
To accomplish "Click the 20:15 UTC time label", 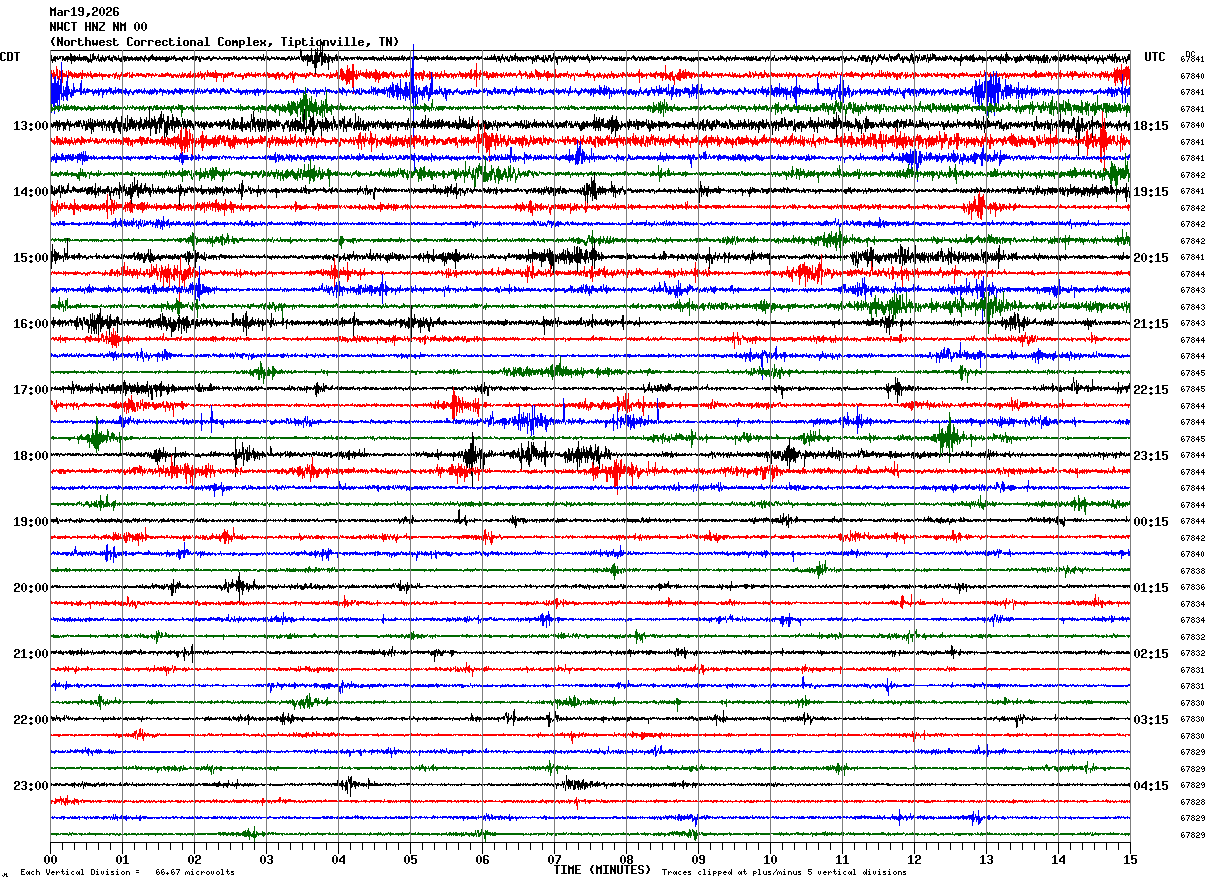I will click(x=1151, y=258).
